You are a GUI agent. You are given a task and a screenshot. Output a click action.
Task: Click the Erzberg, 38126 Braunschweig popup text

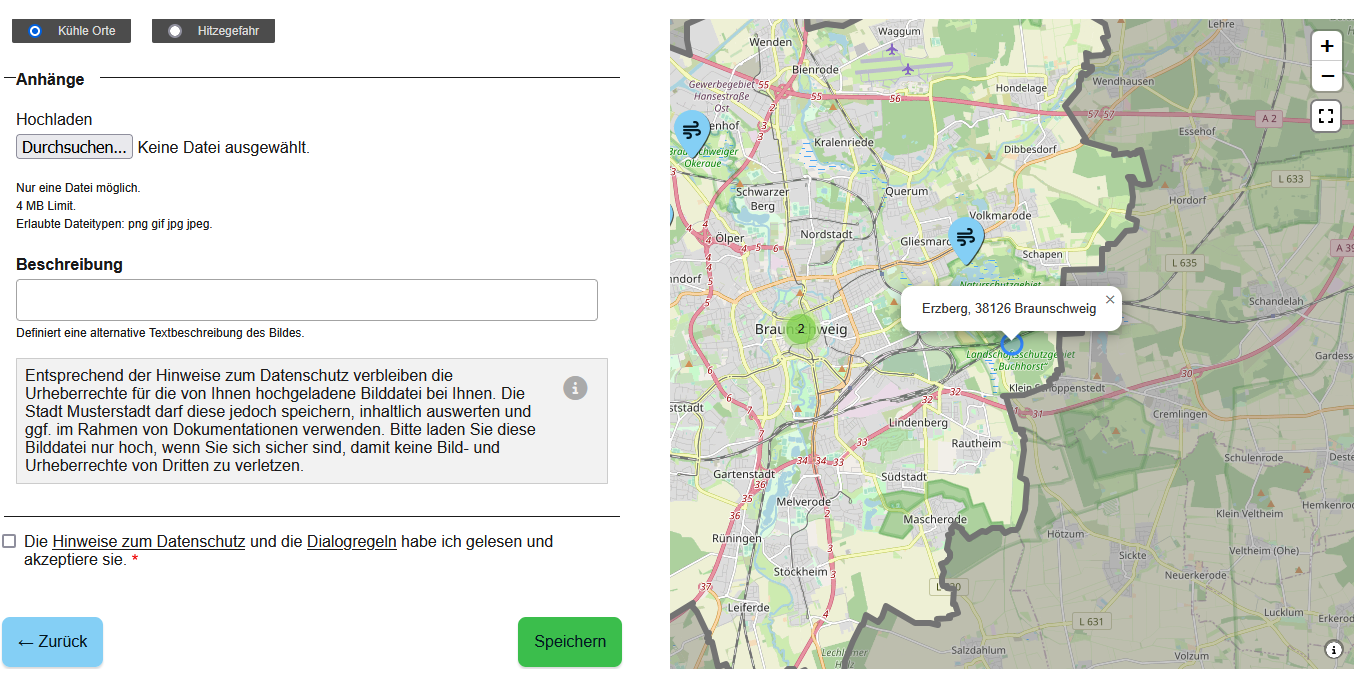click(1009, 308)
